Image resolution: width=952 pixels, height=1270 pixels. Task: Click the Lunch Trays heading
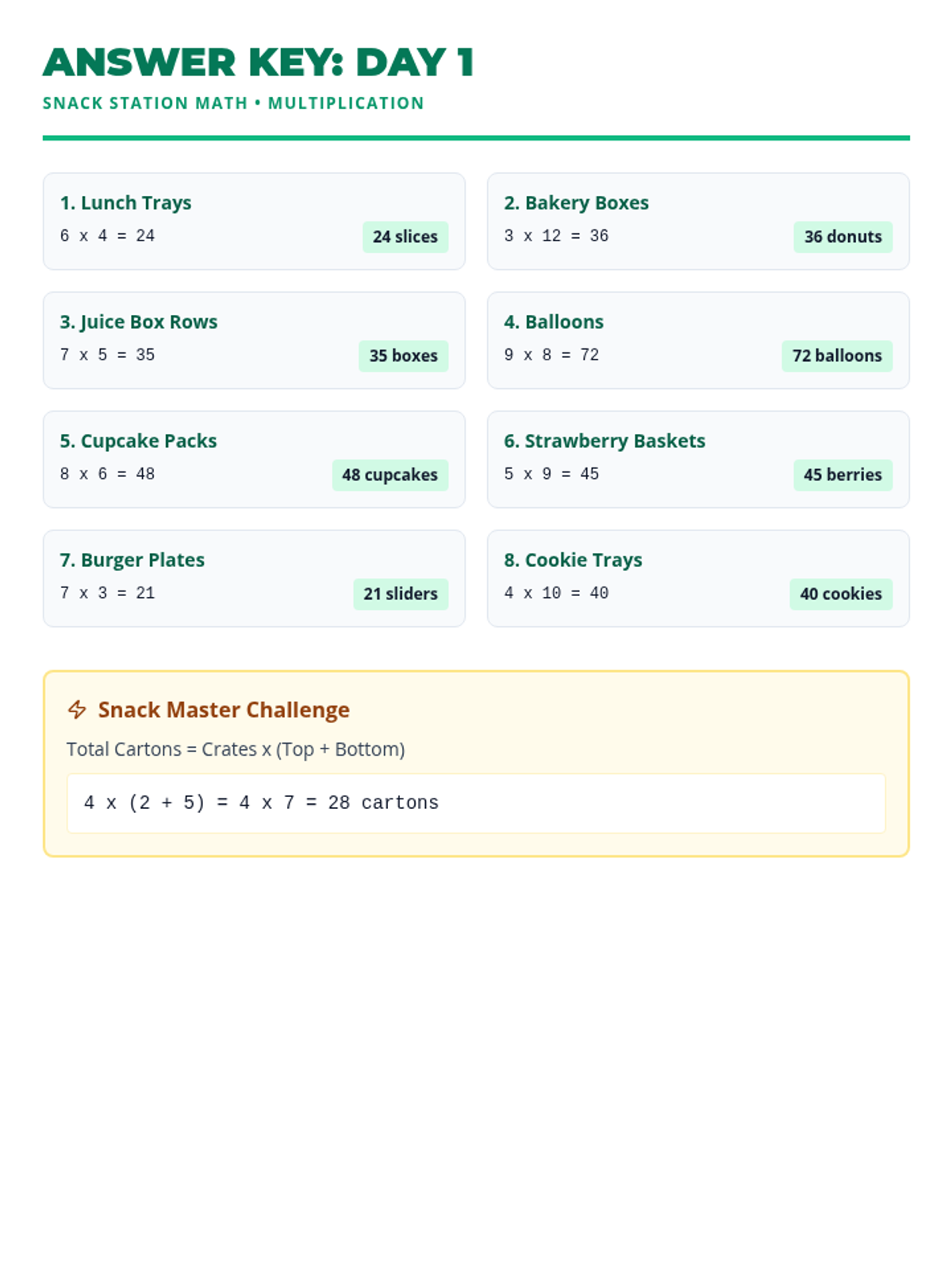click(125, 202)
